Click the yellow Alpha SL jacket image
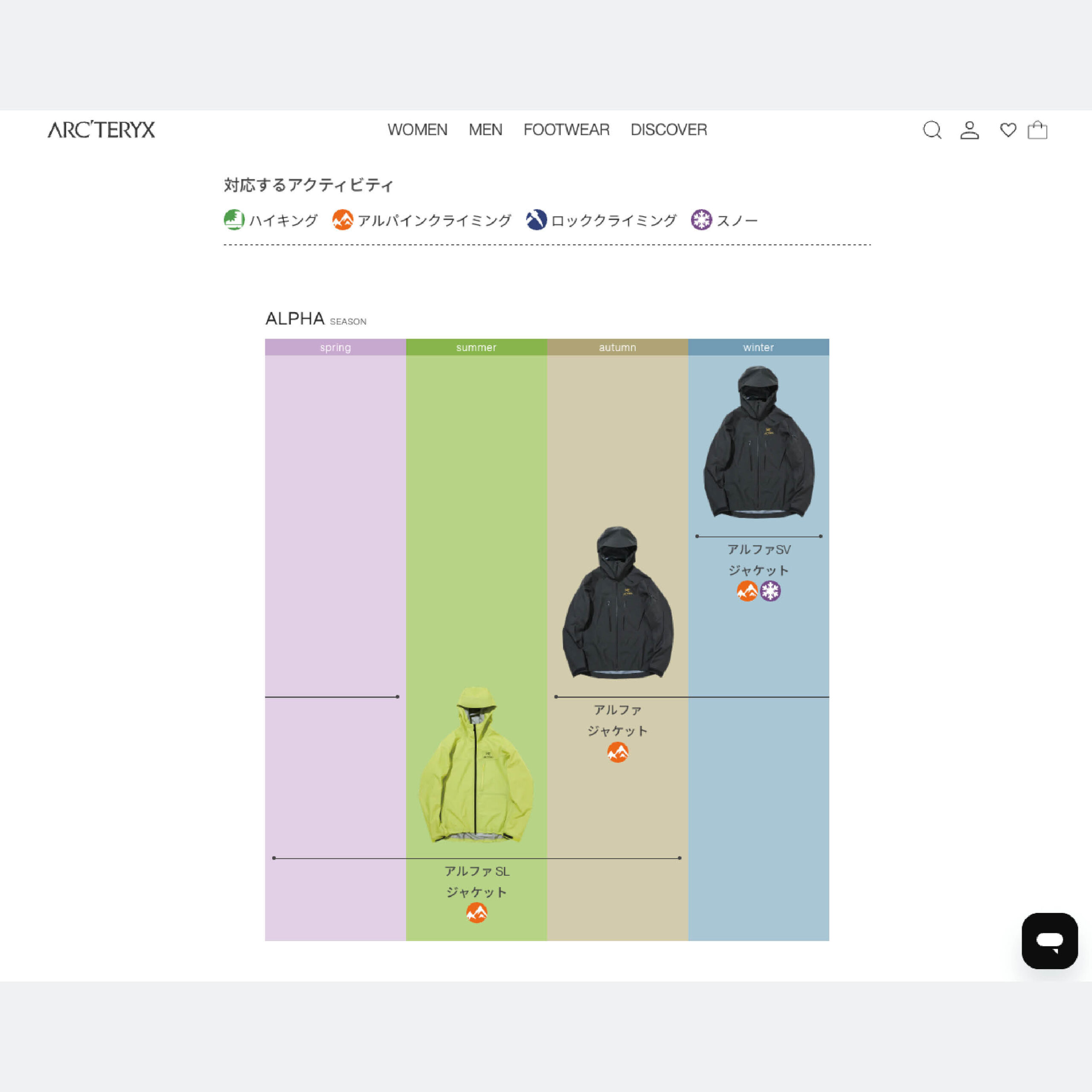 [x=476, y=765]
